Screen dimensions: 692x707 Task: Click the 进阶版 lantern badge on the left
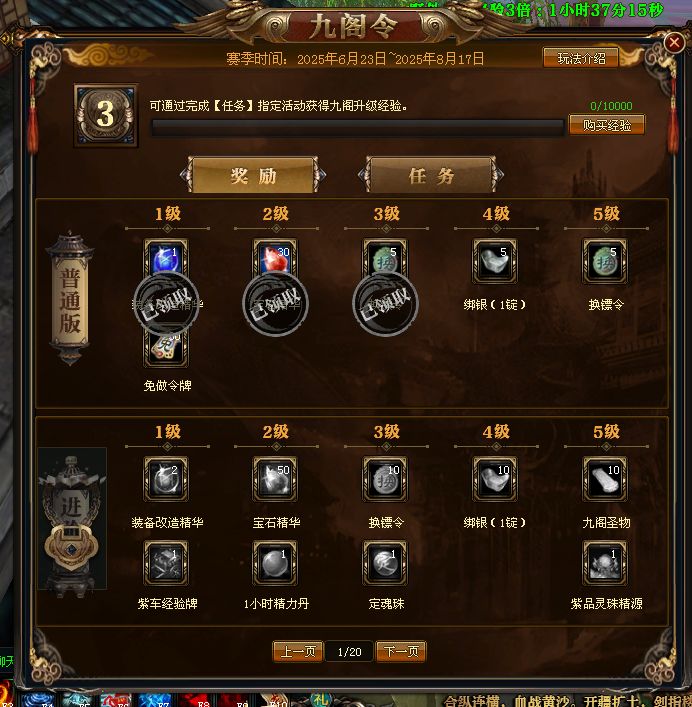click(x=72, y=519)
